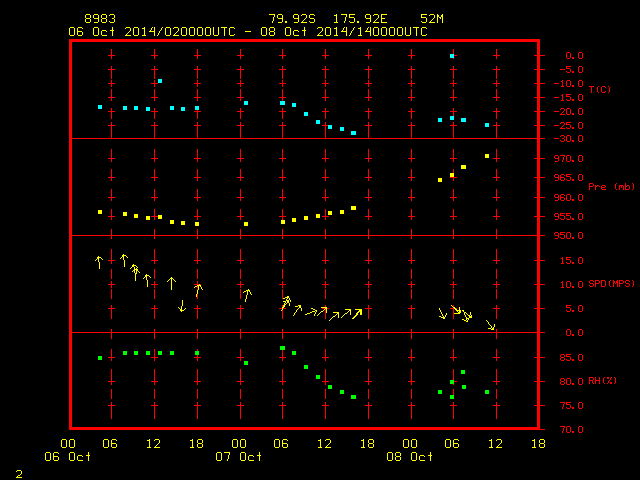The image size is (640, 480).
Task: Click the first wind arrow on the left
Action: (99, 262)
